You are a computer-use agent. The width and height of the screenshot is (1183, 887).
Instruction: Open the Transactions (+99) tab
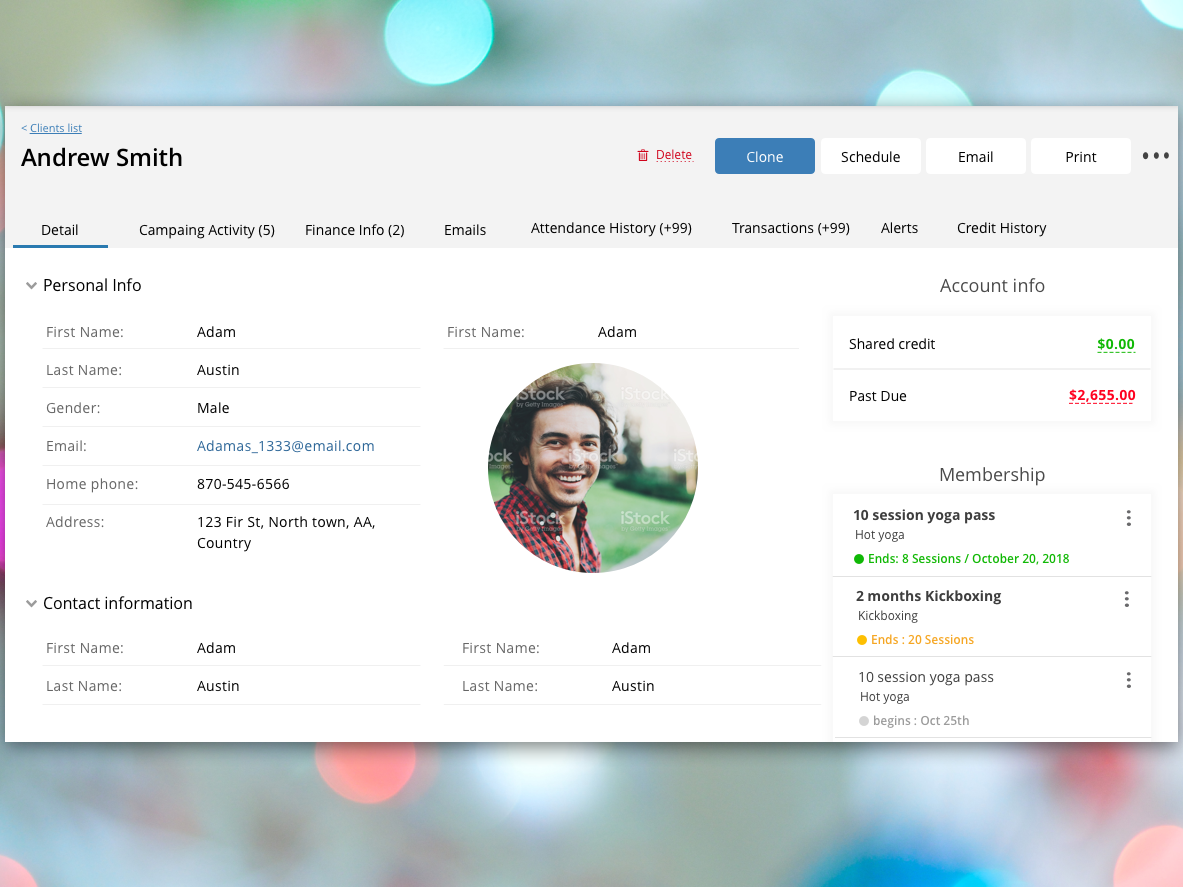click(790, 228)
